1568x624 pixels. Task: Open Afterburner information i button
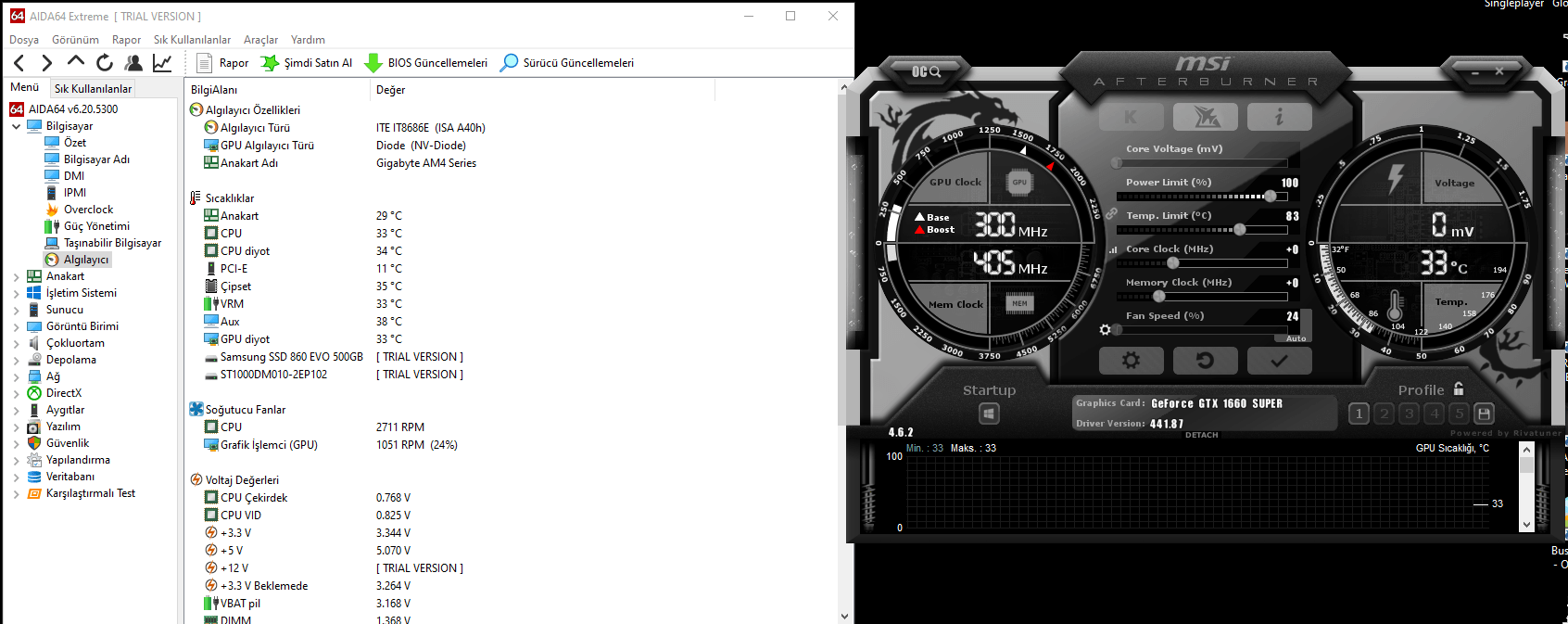click(1280, 117)
